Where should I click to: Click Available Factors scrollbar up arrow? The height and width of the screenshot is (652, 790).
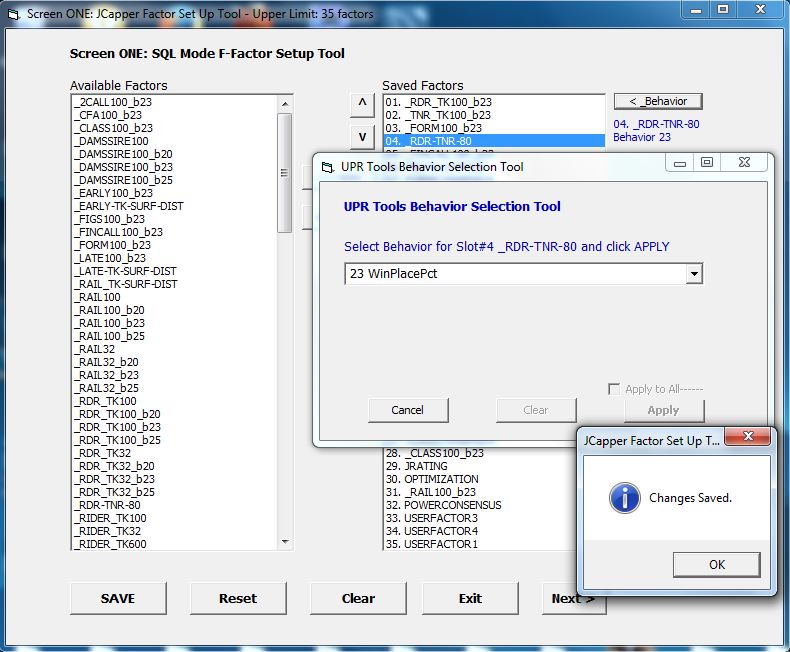pyautogui.click(x=285, y=103)
